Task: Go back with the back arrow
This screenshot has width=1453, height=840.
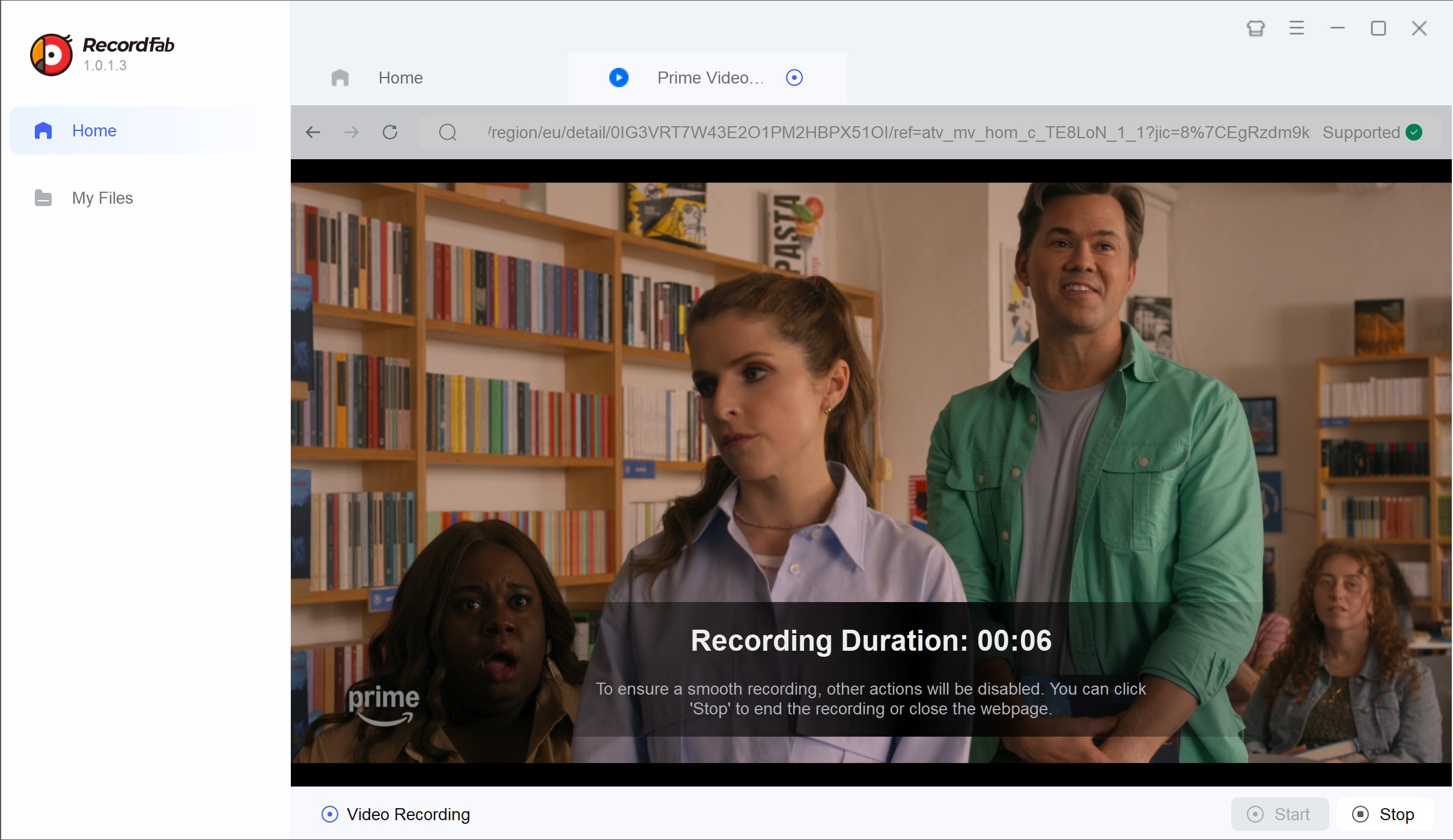Action: coord(313,132)
